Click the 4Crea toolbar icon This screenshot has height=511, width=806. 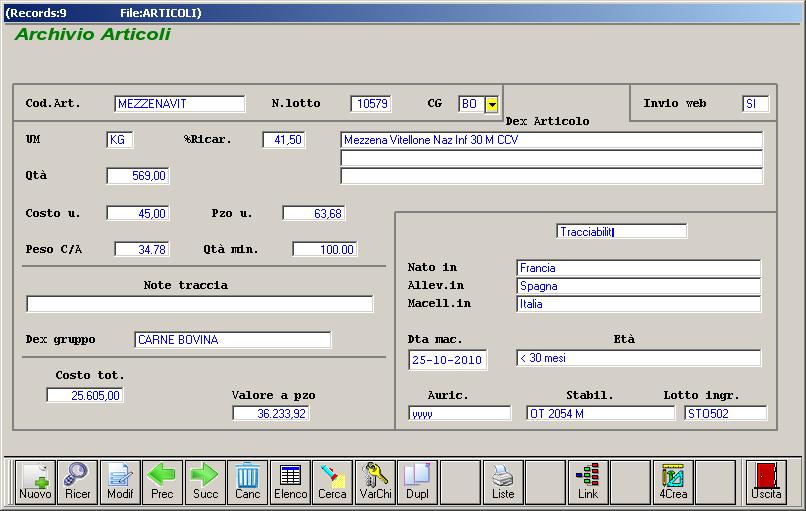point(673,481)
